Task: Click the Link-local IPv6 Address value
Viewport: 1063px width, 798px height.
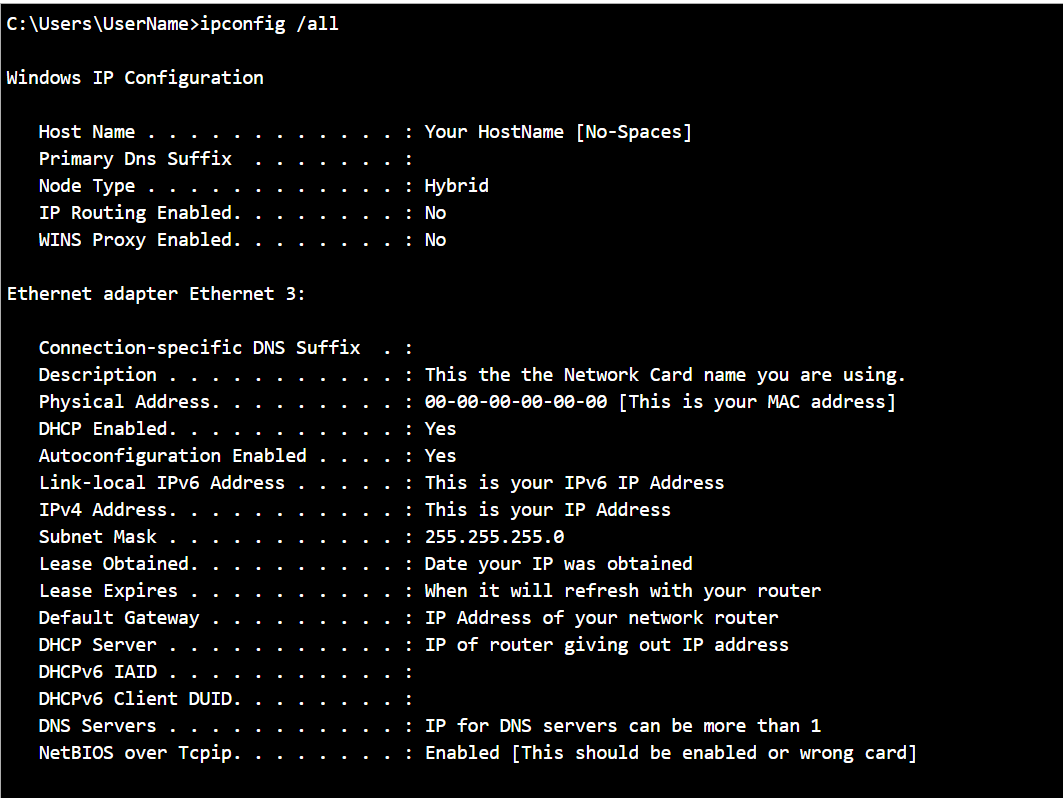Action: click(x=574, y=483)
